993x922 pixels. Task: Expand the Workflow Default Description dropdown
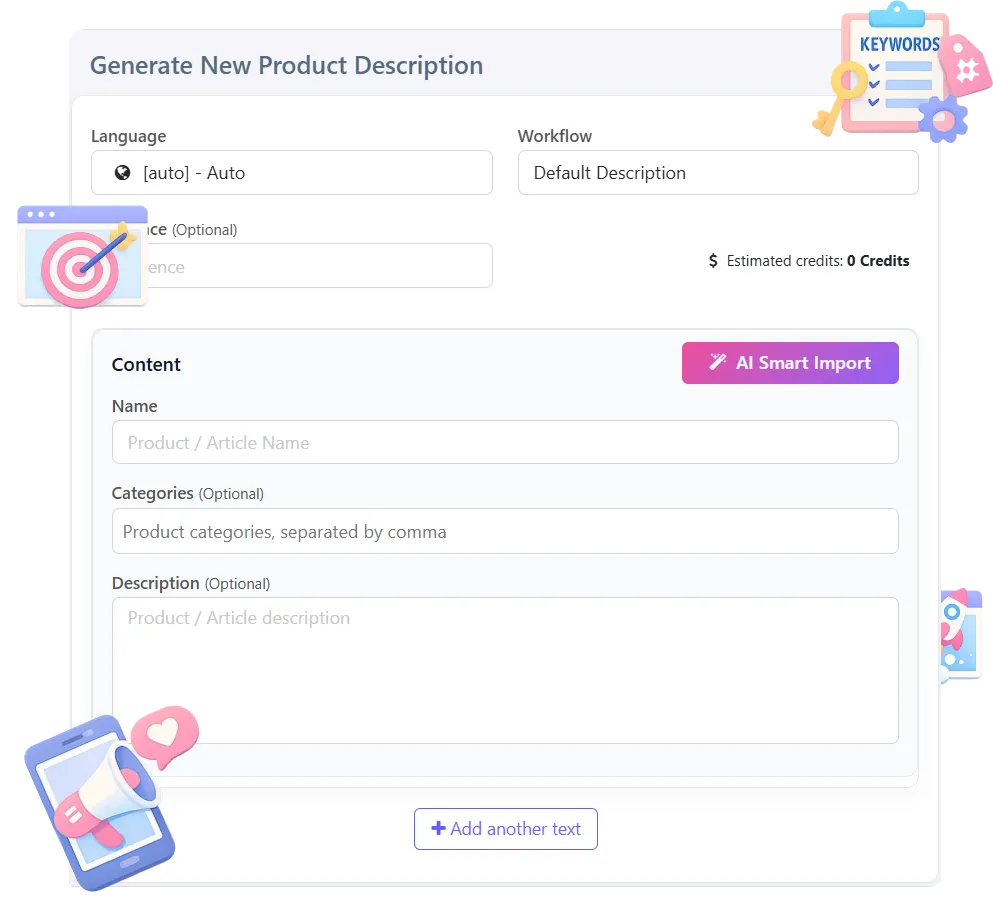(x=717, y=173)
